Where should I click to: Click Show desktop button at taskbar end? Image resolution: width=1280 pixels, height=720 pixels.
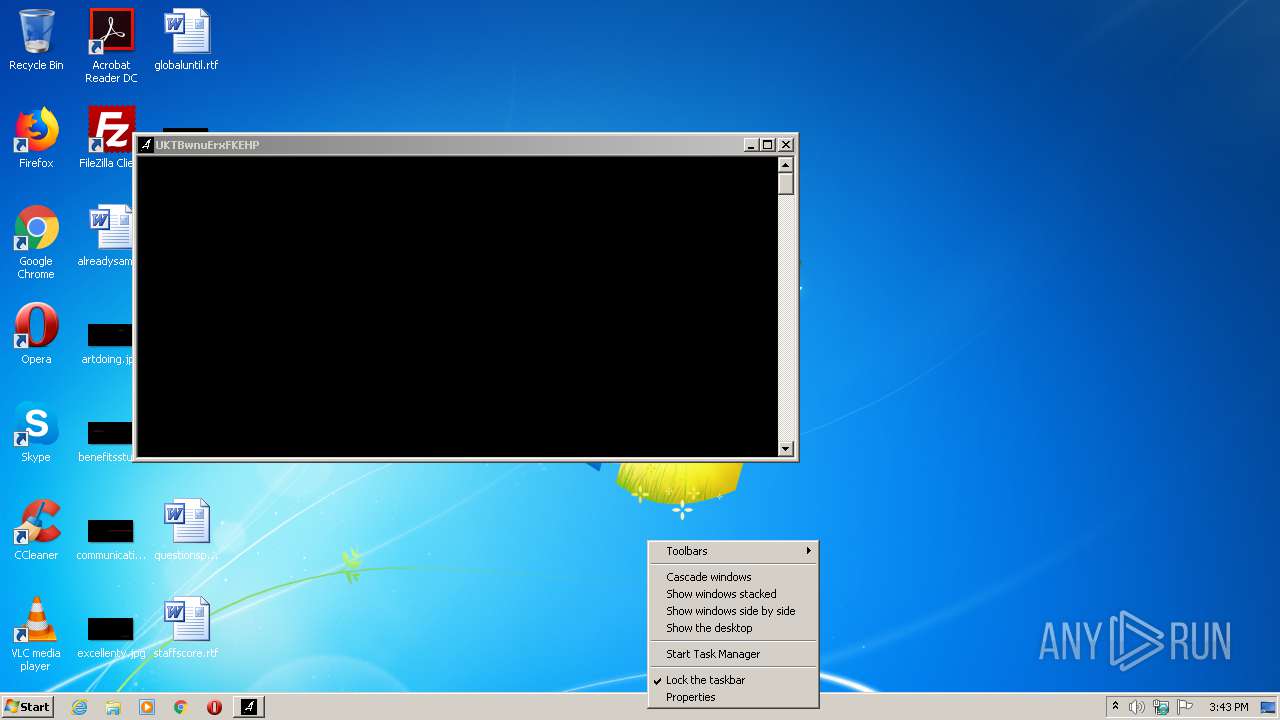(x=1269, y=707)
